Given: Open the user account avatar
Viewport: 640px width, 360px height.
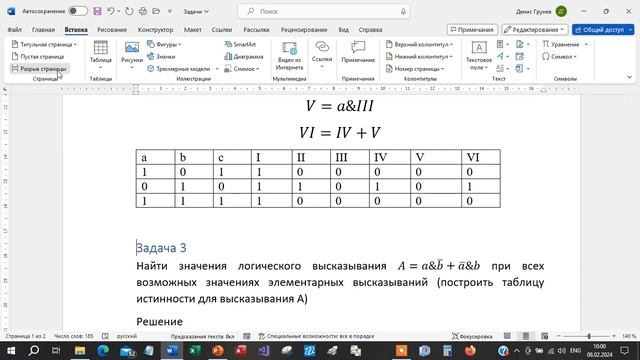Looking at the screenshot, I should pos(561,11).
